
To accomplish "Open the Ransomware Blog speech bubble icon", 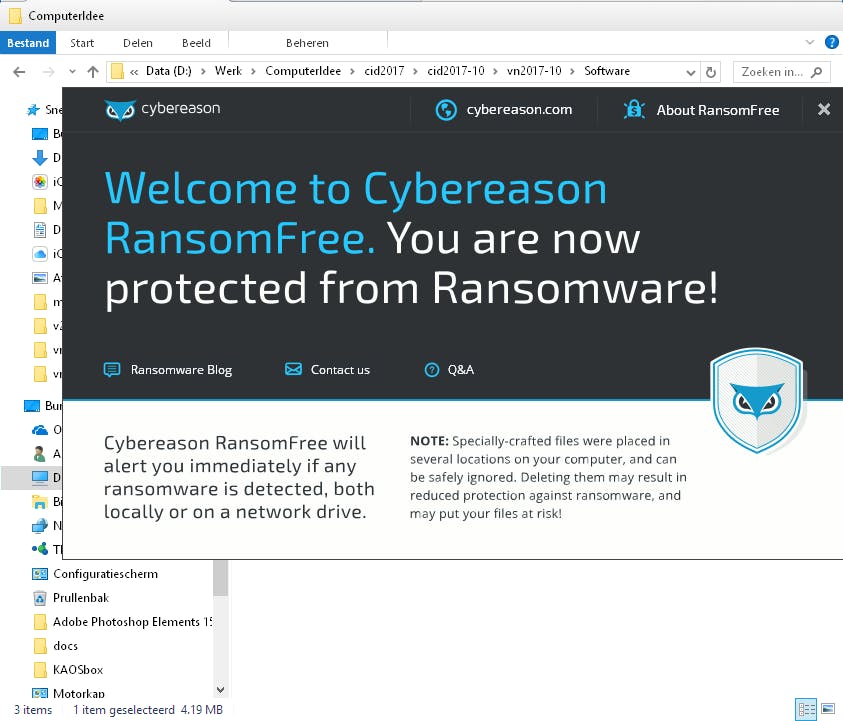I will click(x=111, y=369).
